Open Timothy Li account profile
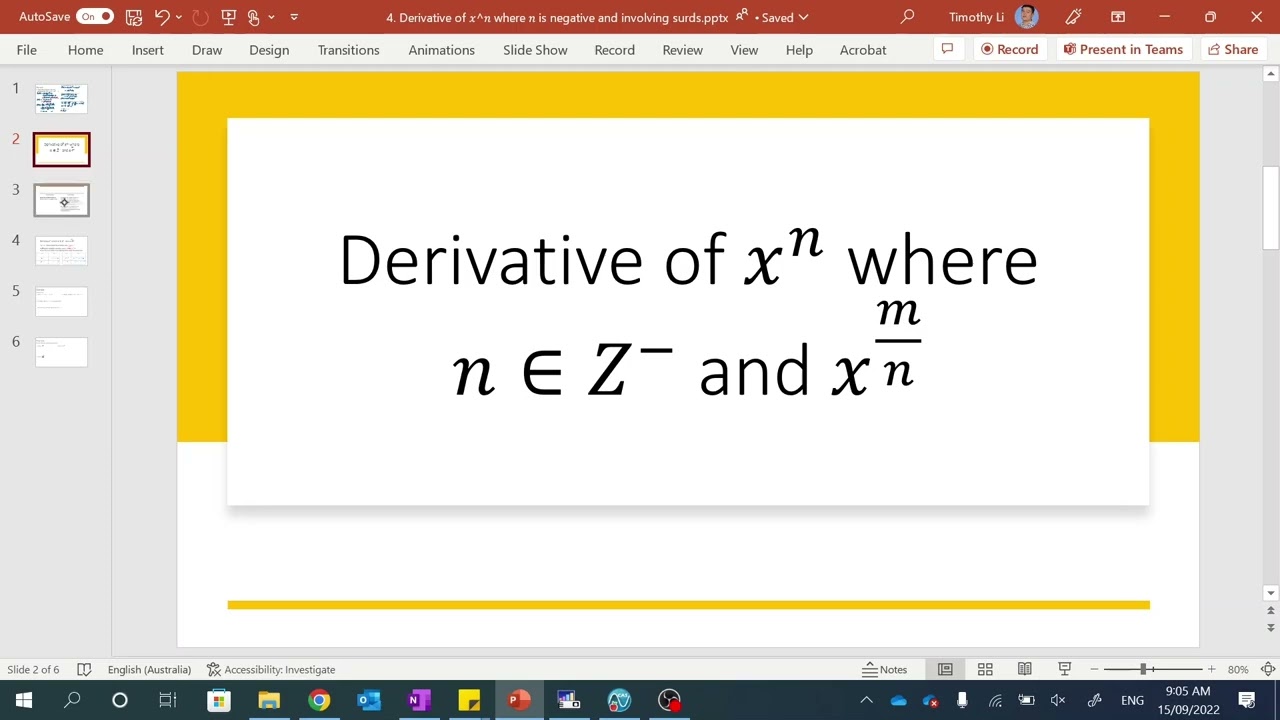Viewport: 1280px width, 720px height. [993, 17]
